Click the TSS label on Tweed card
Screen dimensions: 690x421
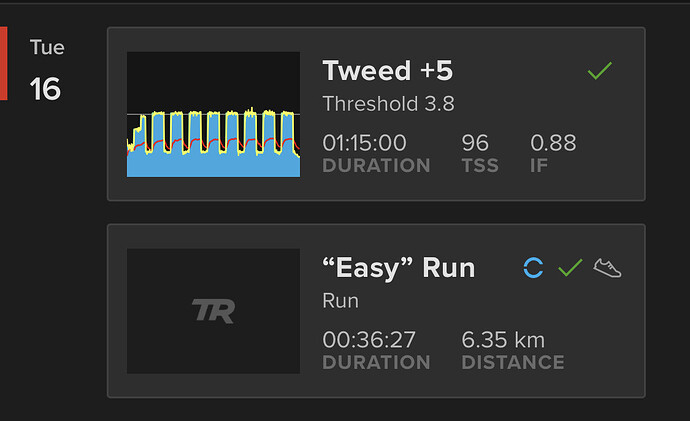[480, 166]
